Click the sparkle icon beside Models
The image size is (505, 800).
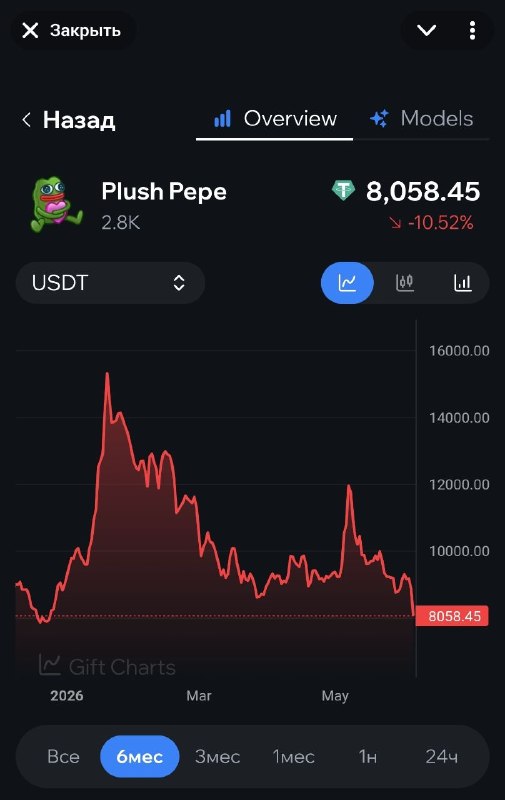(380, 118)
